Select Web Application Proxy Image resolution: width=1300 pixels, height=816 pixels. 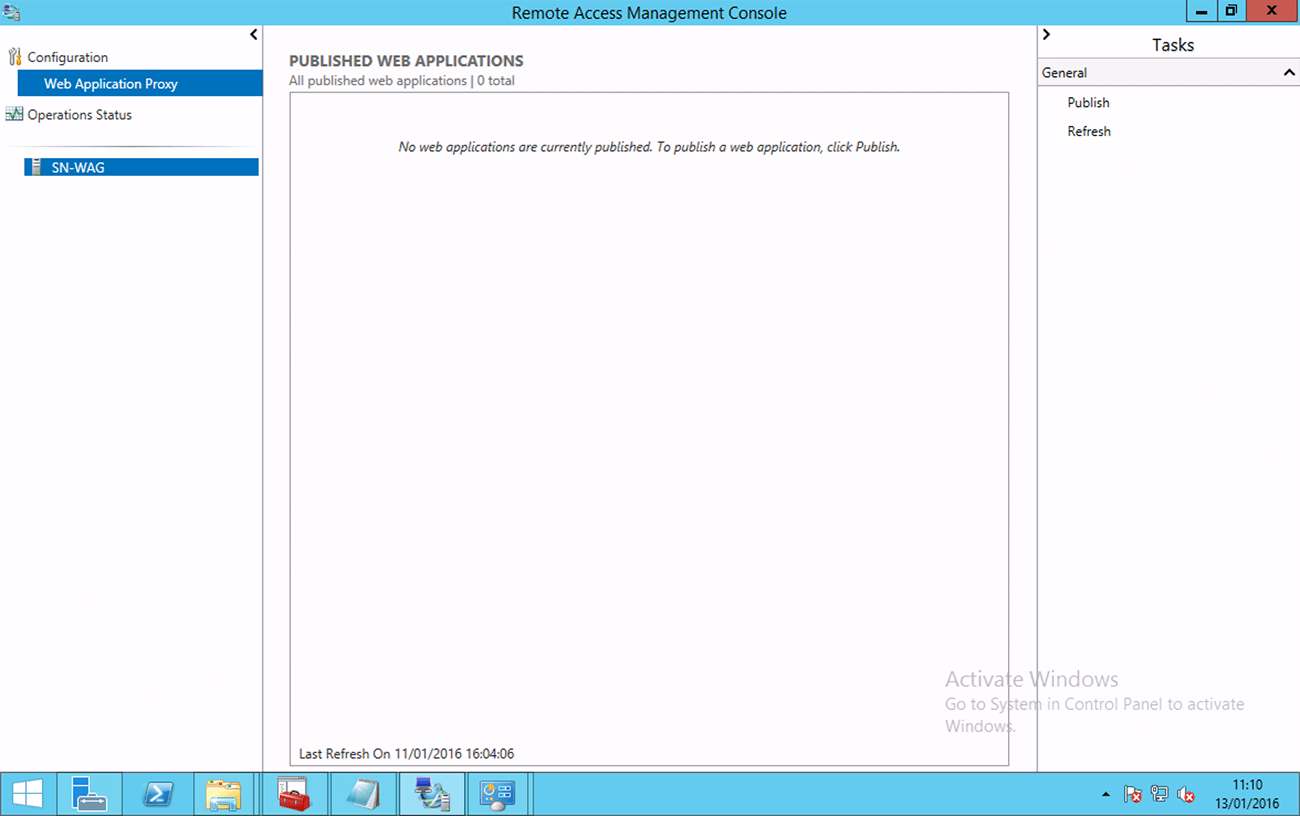click(x=140, y=83)
